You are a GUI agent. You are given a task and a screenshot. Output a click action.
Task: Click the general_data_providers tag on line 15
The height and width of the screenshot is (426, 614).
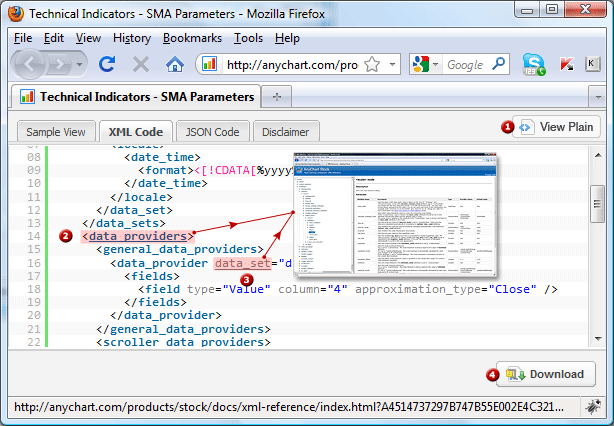(x=180, y=249)
